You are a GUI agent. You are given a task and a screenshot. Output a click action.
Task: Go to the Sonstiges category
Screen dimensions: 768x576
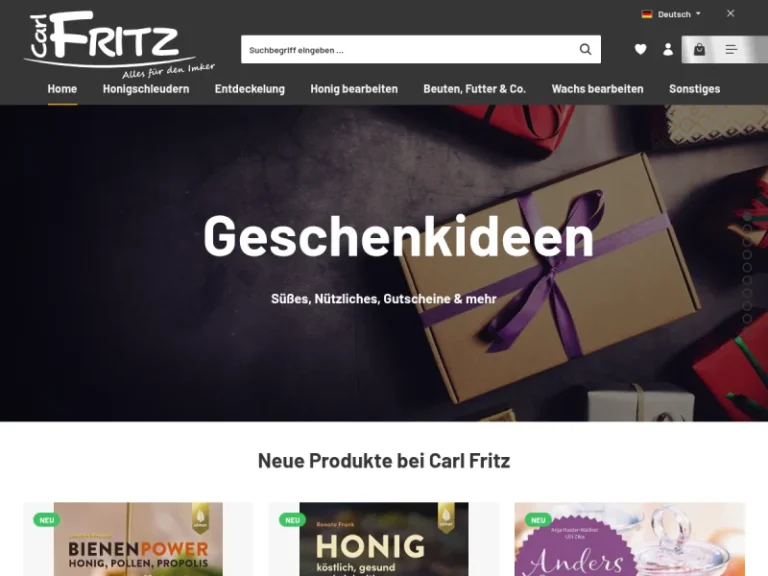tap(695, 89)
